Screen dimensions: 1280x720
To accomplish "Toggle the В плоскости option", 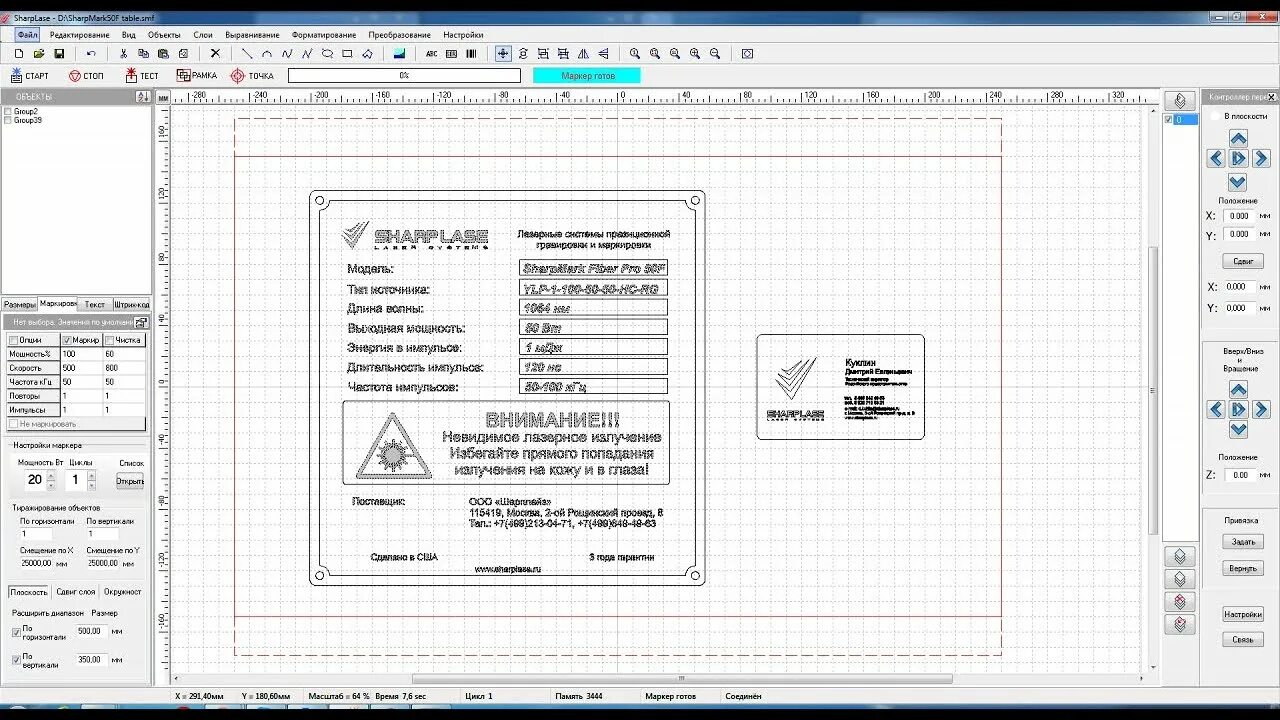I will (x=1215, y=116).
